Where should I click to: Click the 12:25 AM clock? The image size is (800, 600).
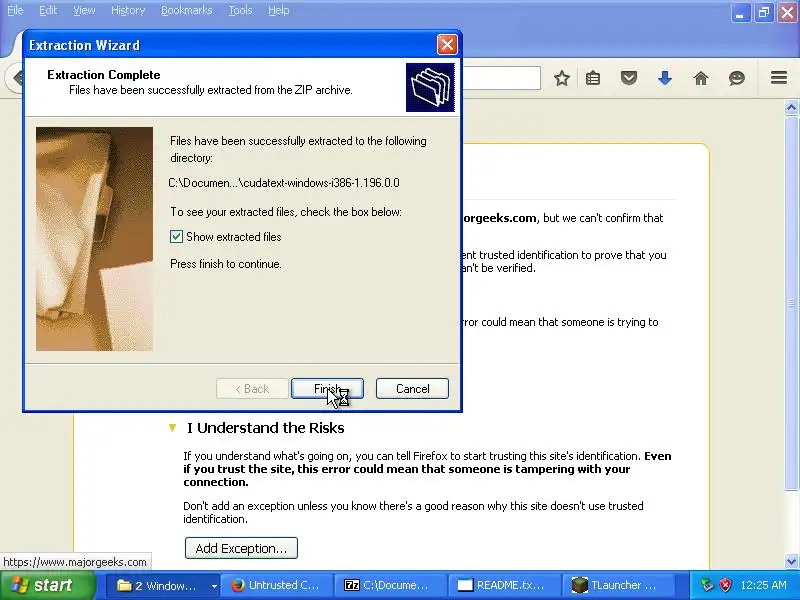763,585
